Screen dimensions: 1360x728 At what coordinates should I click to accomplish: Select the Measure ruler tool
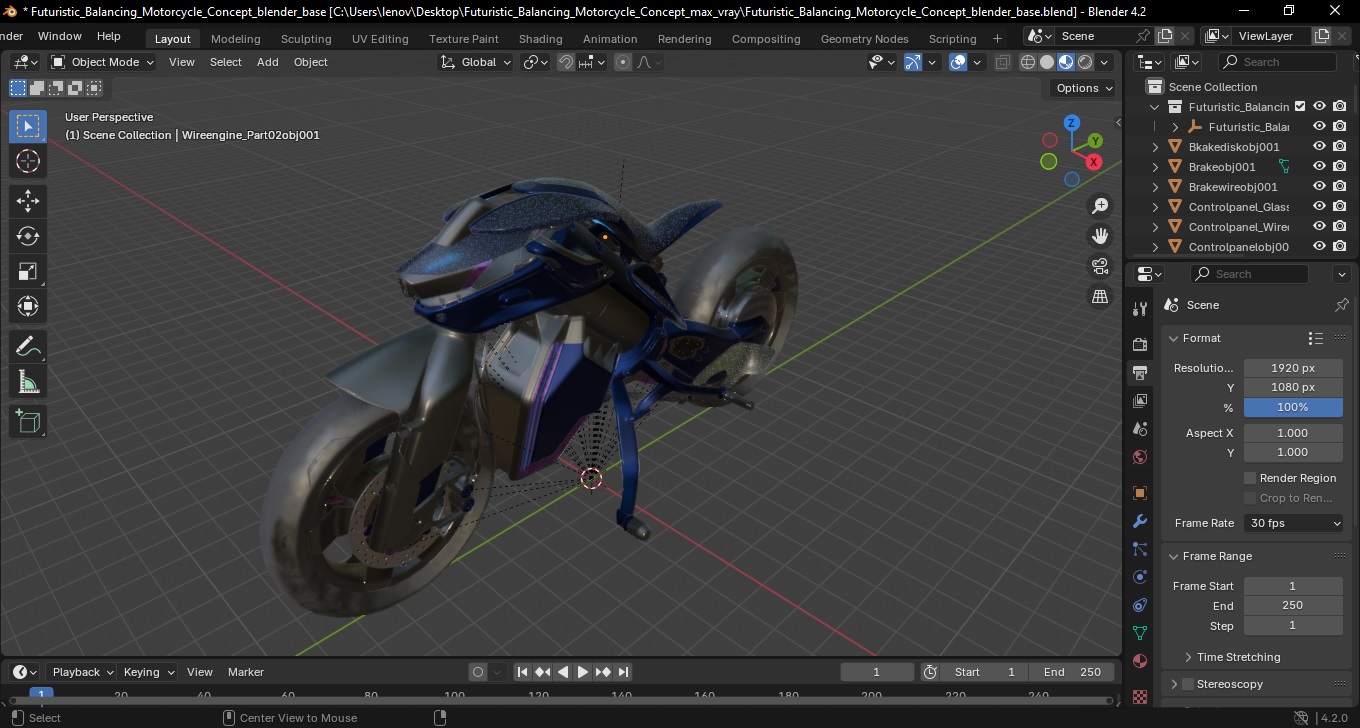click(28, 382)
